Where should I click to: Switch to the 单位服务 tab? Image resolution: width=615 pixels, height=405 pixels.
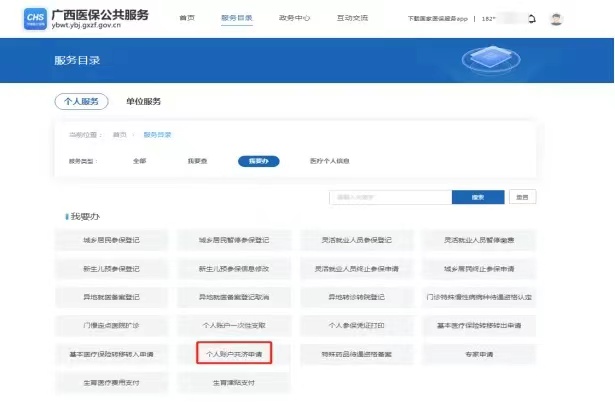tap(143, 101)
